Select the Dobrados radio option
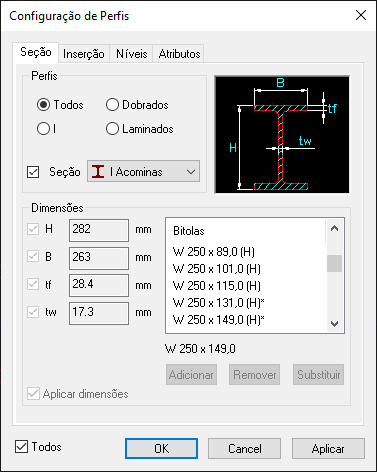 click(112, 105)
